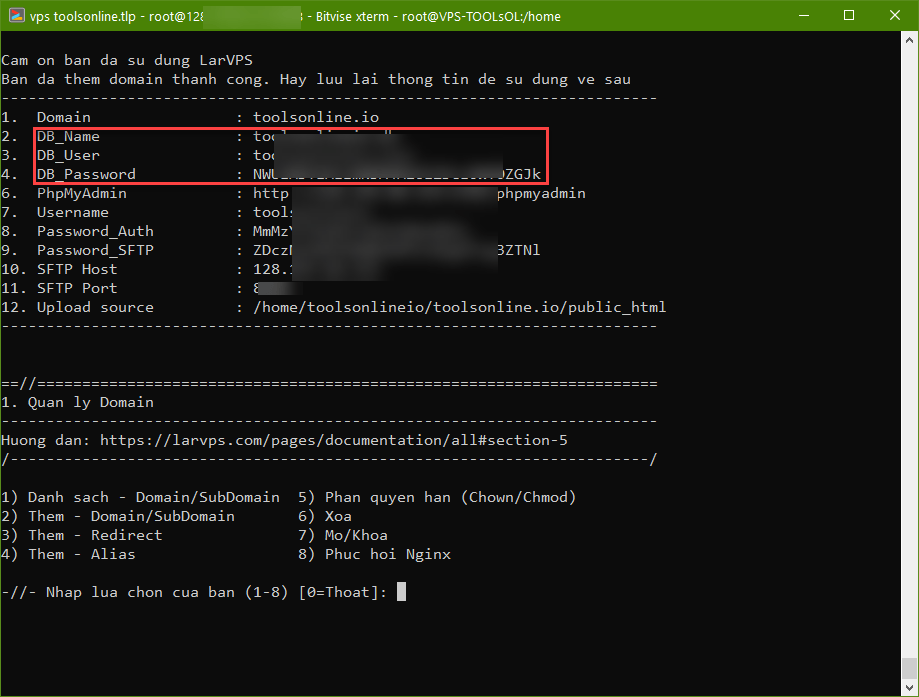This screenshot has width=919, height=697.
Task: Click option '8) Phuc hoi Nginx'
Action: [375, 554]
